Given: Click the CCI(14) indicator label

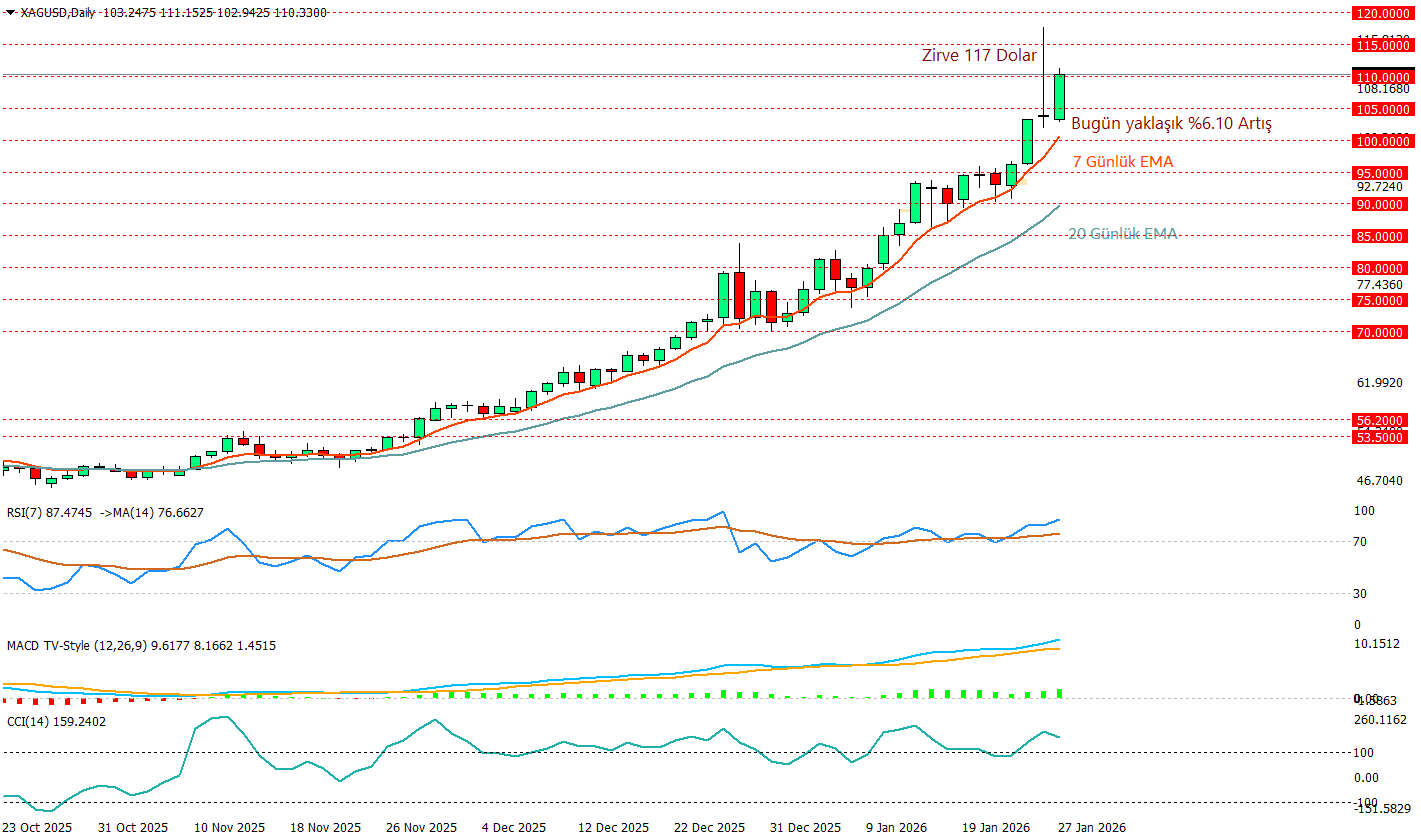Looking at the screenshot, I should [56, 721].
